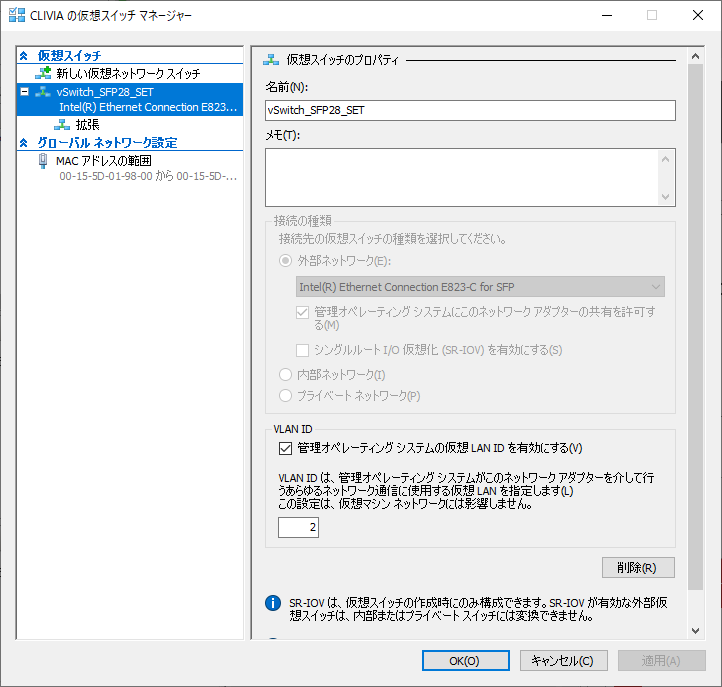The image size is (722, 687).
Task: Click the 拡張 extensions icon
Action: pos(62,125)
